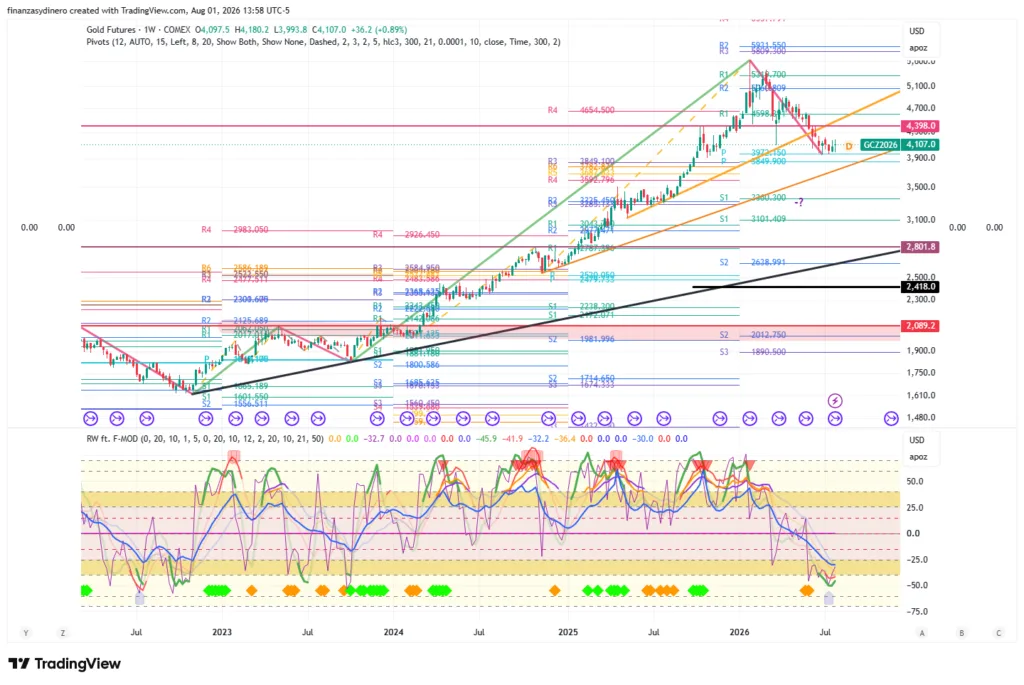Click the S2 2638.991 pivot label
This screenshot has height=685, width=1024.
752,263
